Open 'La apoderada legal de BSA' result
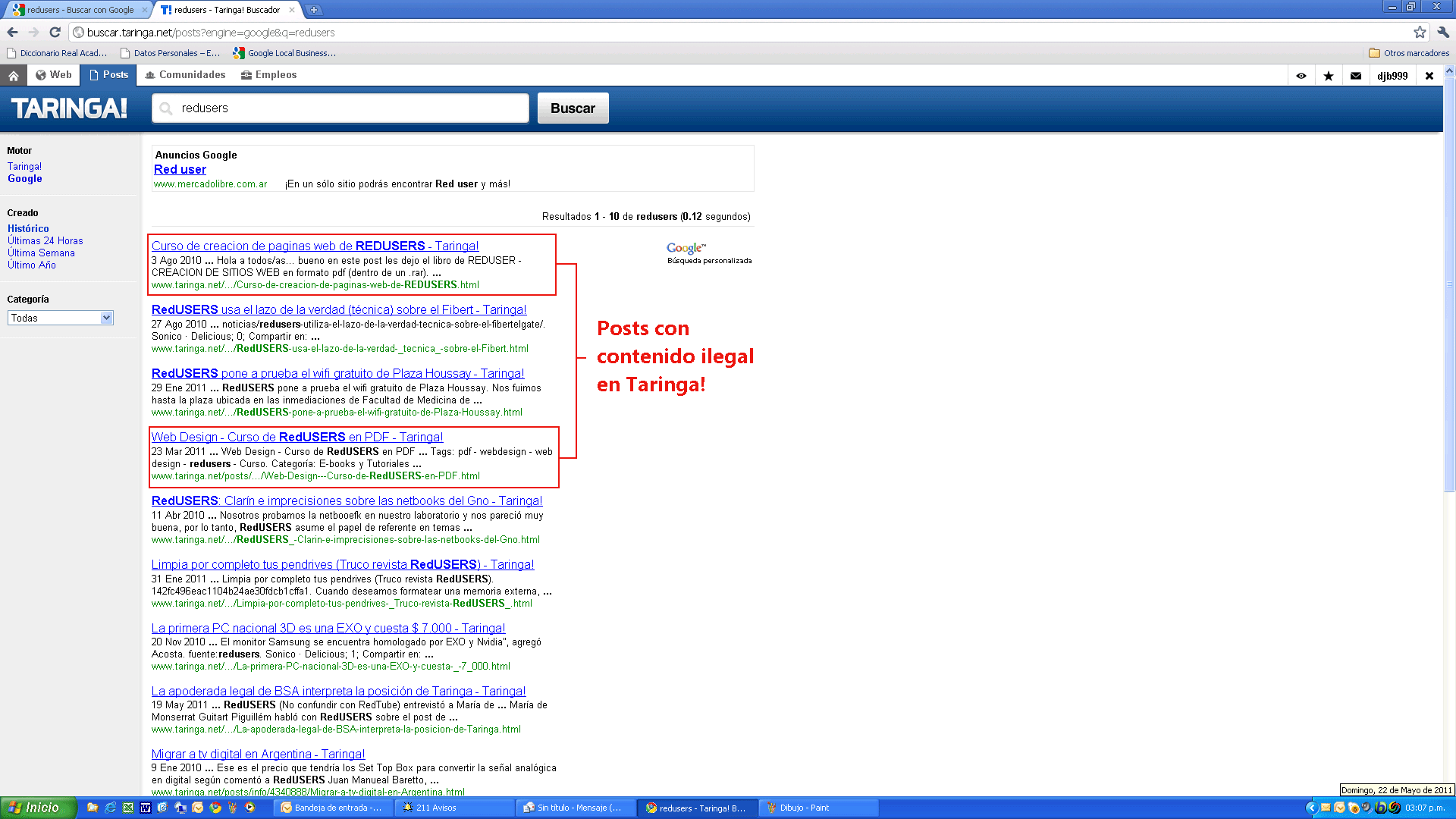1456x819 pixels. [x=338, y=691]
